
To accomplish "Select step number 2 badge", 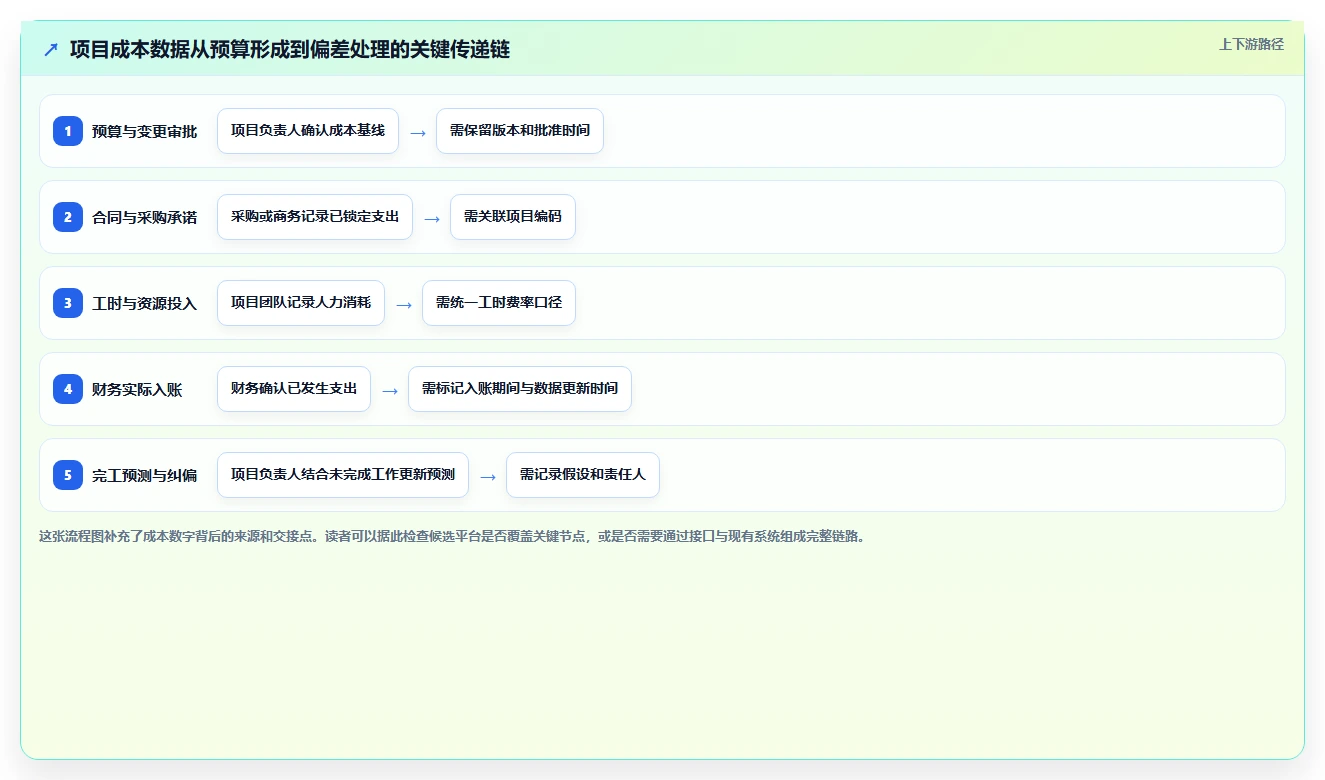I will click(68, 217).
